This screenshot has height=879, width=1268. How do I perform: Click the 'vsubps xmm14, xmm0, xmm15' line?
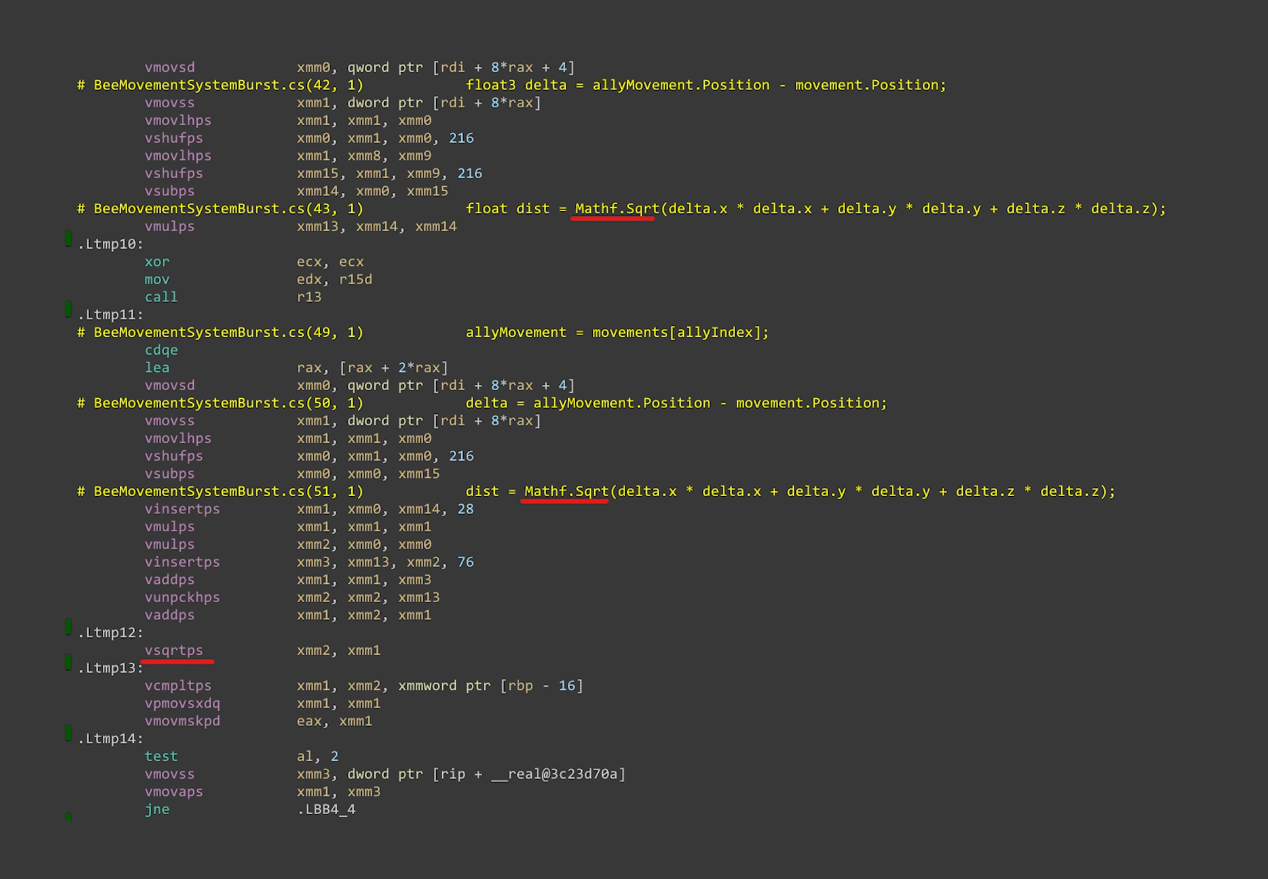pyautogui.click(x=296, y=191)
